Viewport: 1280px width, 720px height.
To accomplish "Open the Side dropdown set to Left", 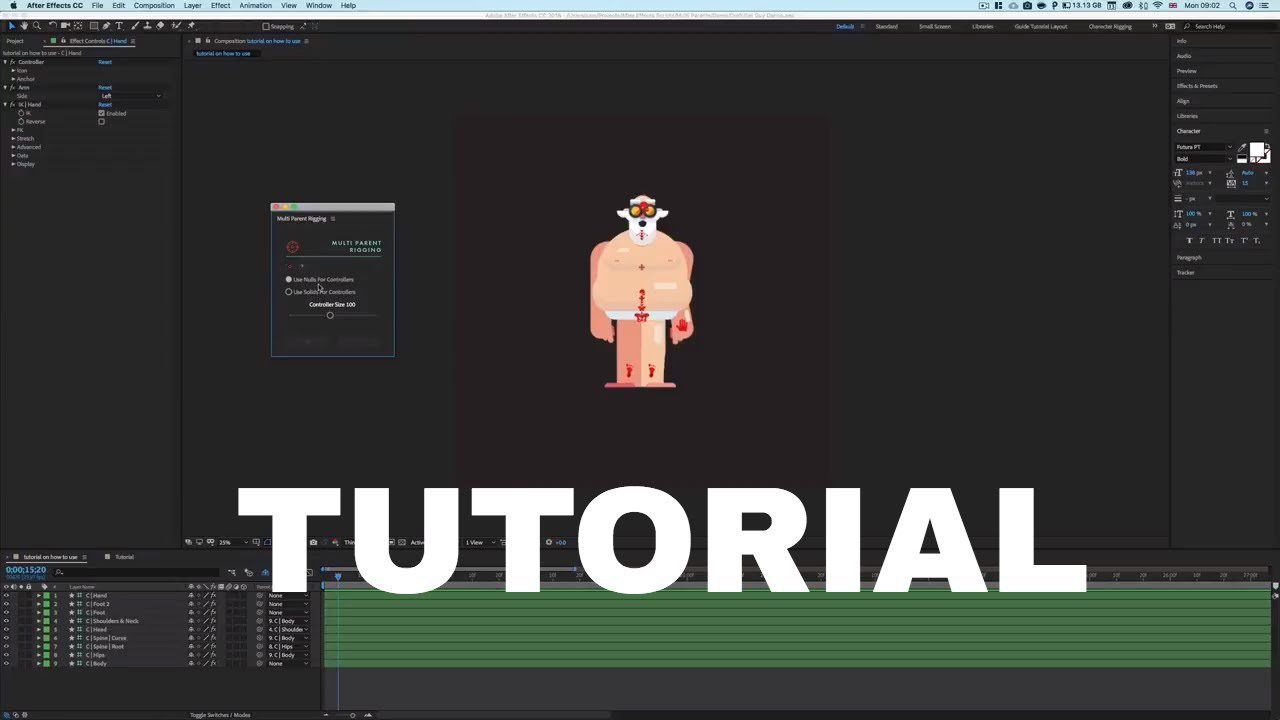I will (x=130, y=96).
